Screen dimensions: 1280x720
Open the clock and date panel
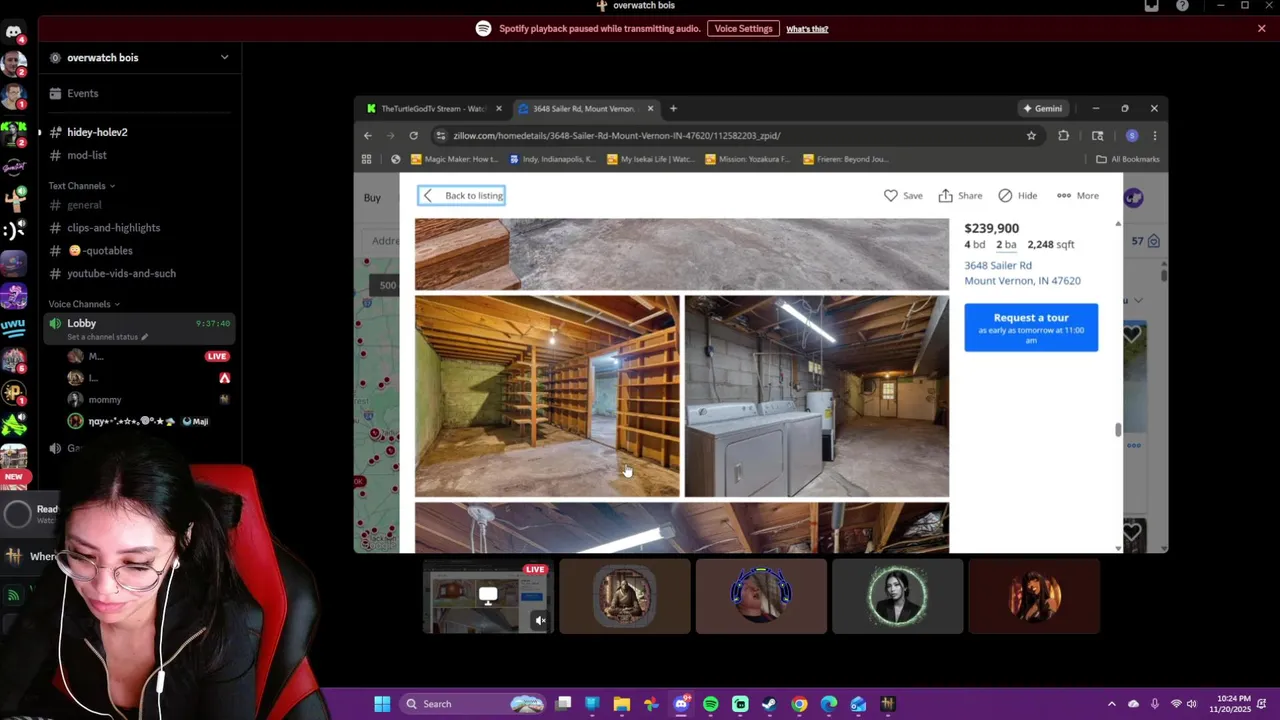1231,704
